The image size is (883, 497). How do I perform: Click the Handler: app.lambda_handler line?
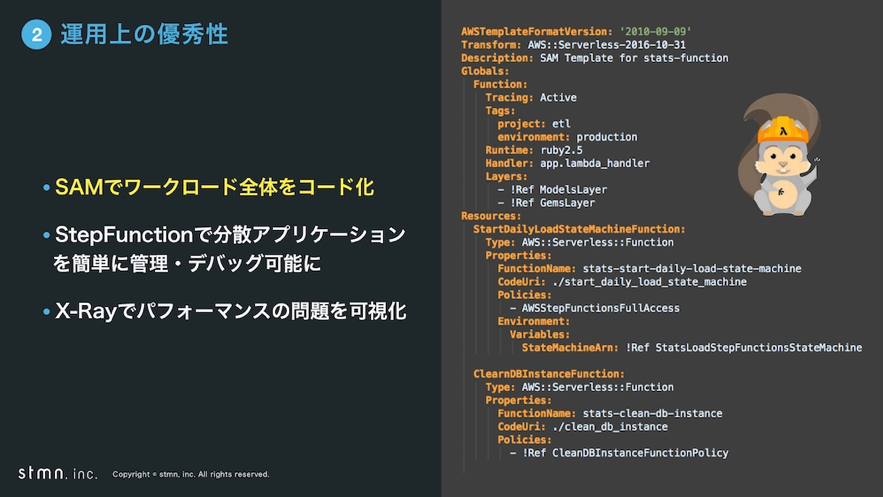[567, 163]
